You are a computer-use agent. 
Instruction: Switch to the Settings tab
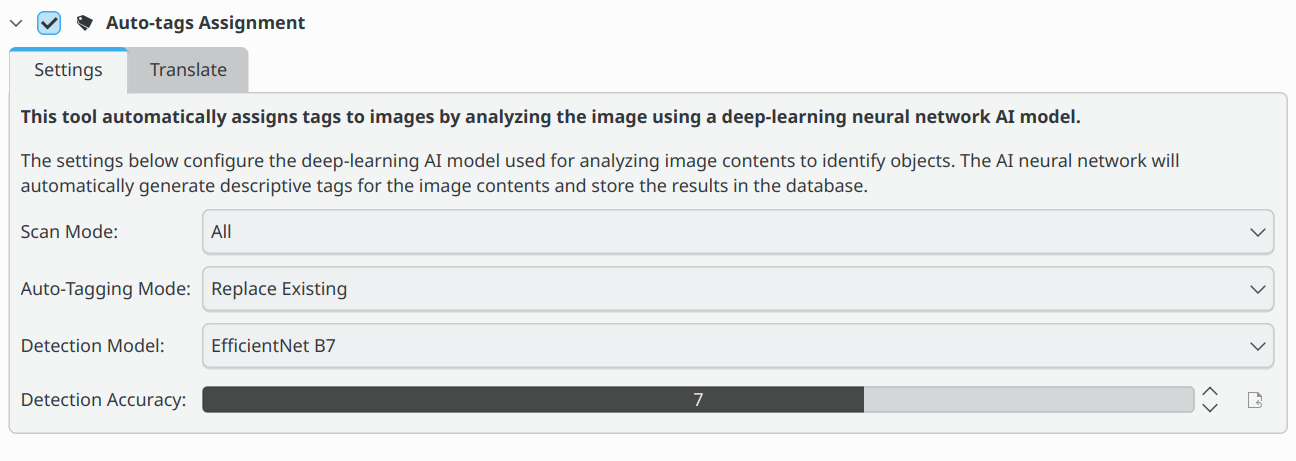[x=68, y=70]
